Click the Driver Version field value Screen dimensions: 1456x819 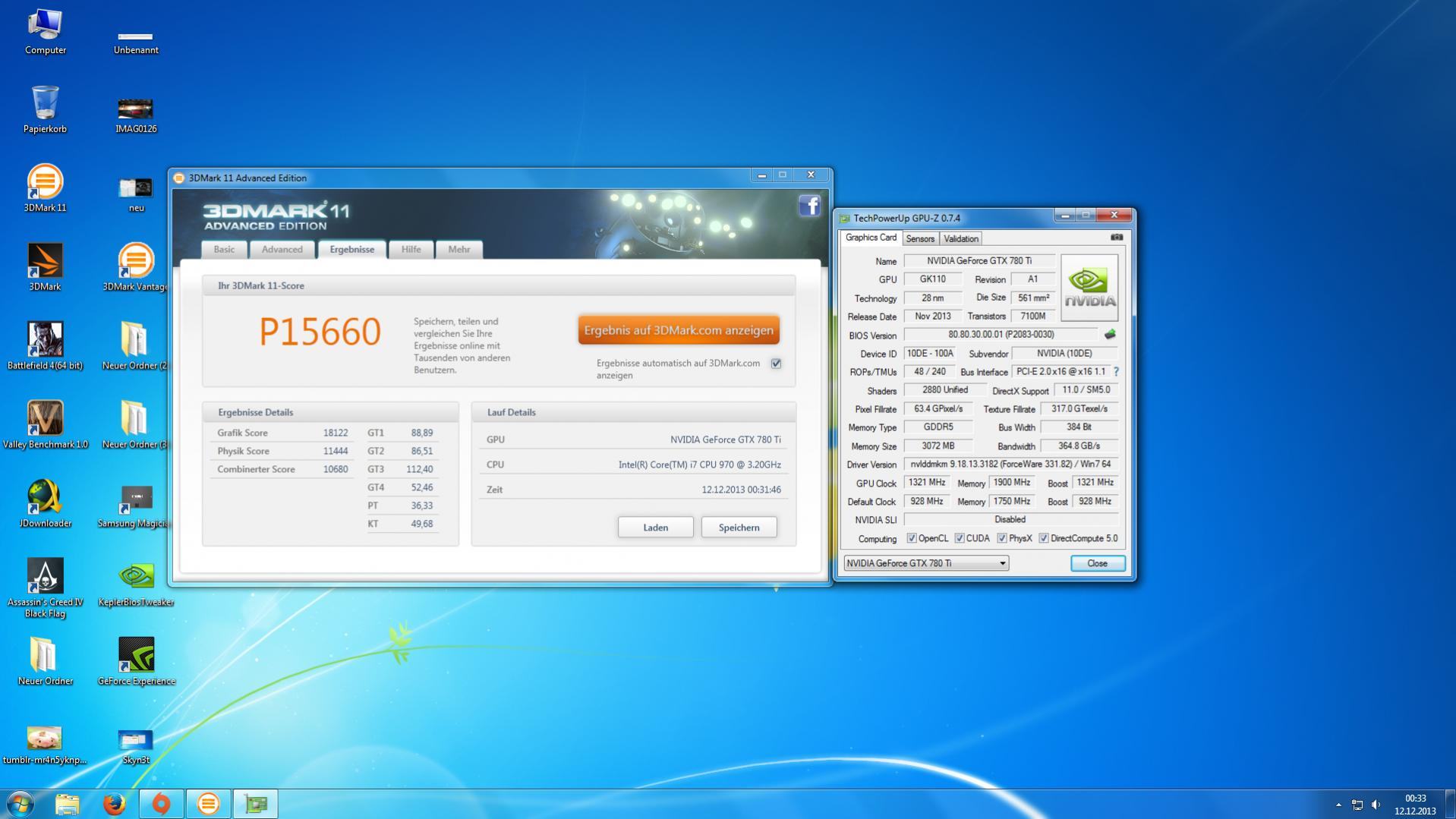pos(1011,465)
